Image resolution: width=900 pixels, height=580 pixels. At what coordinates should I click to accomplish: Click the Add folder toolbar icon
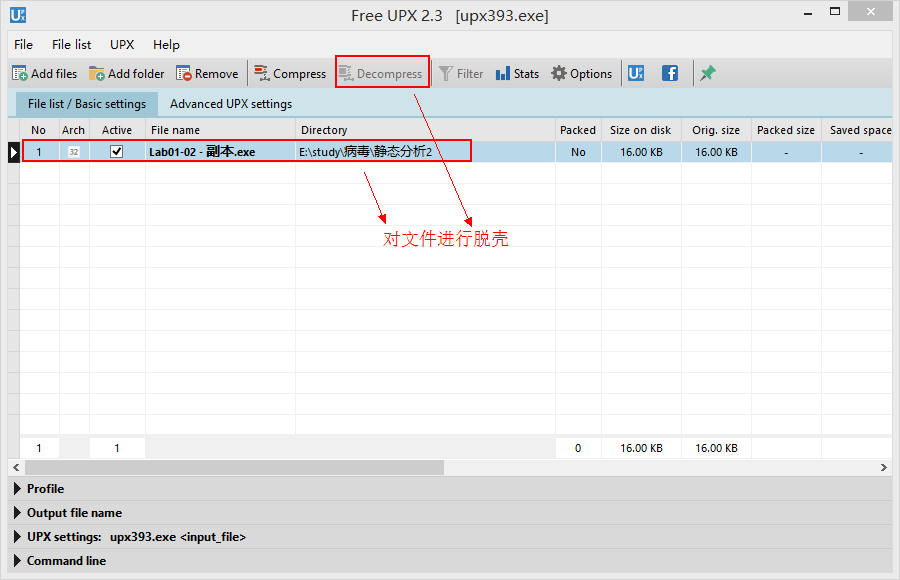[97, 73]
